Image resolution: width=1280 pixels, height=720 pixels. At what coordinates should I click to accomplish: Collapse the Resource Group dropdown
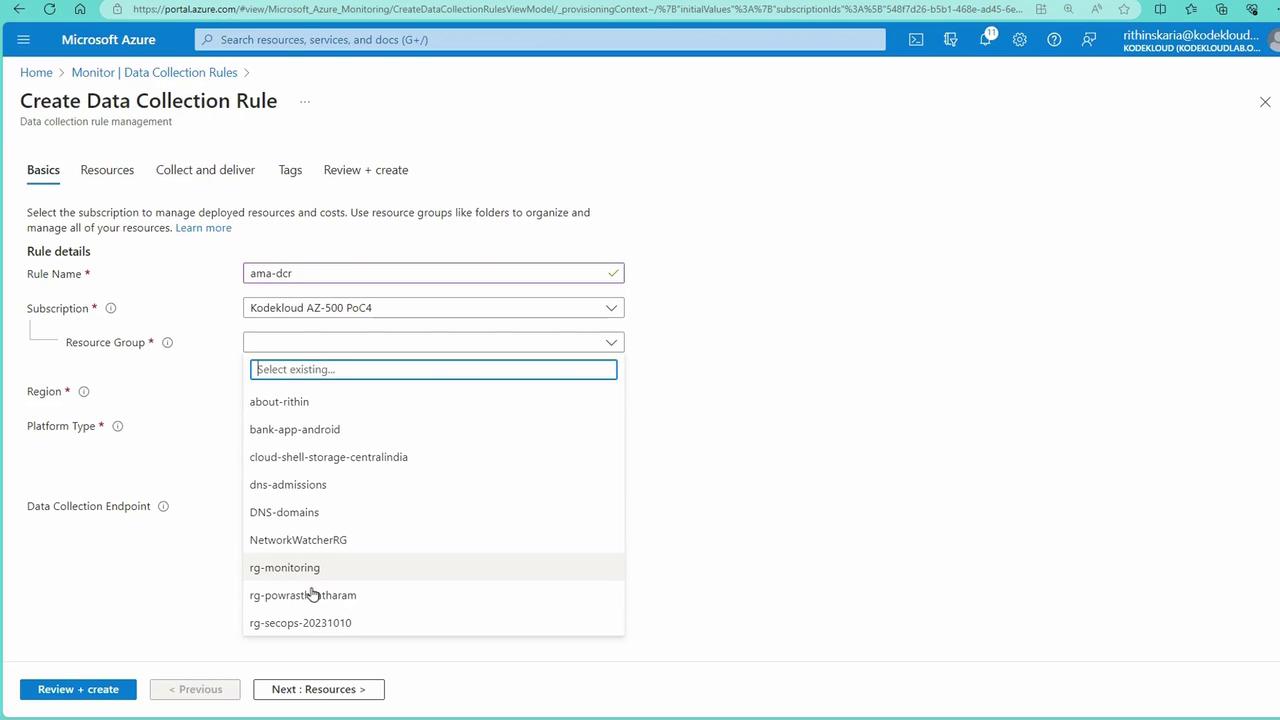(433, 342)
